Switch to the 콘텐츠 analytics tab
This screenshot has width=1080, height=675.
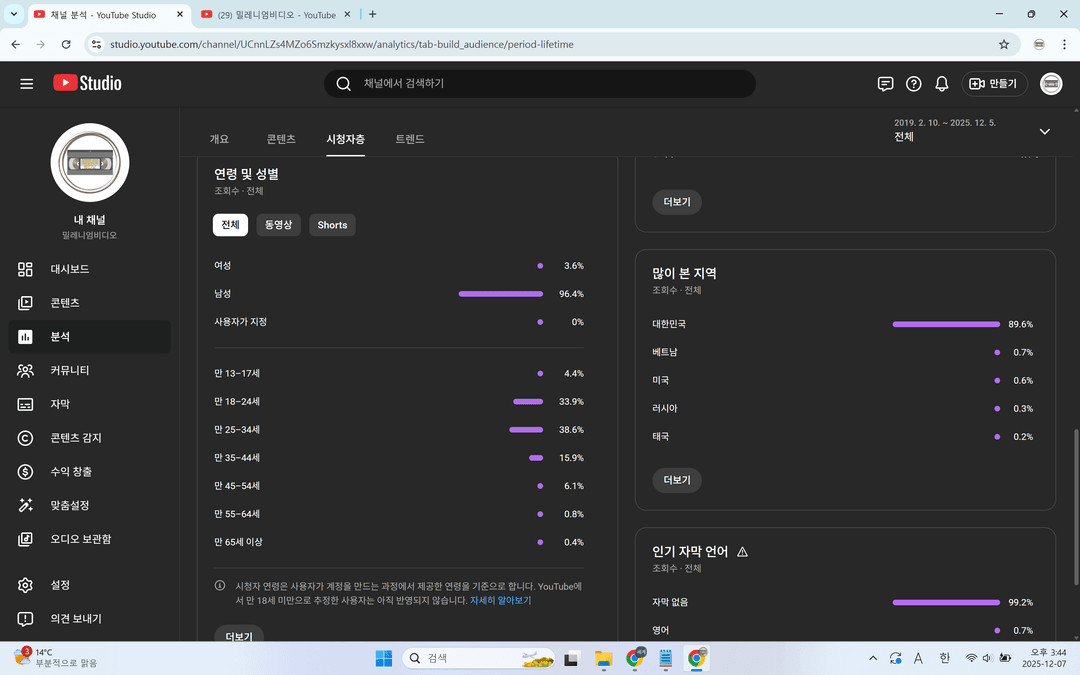pos(281,139)
